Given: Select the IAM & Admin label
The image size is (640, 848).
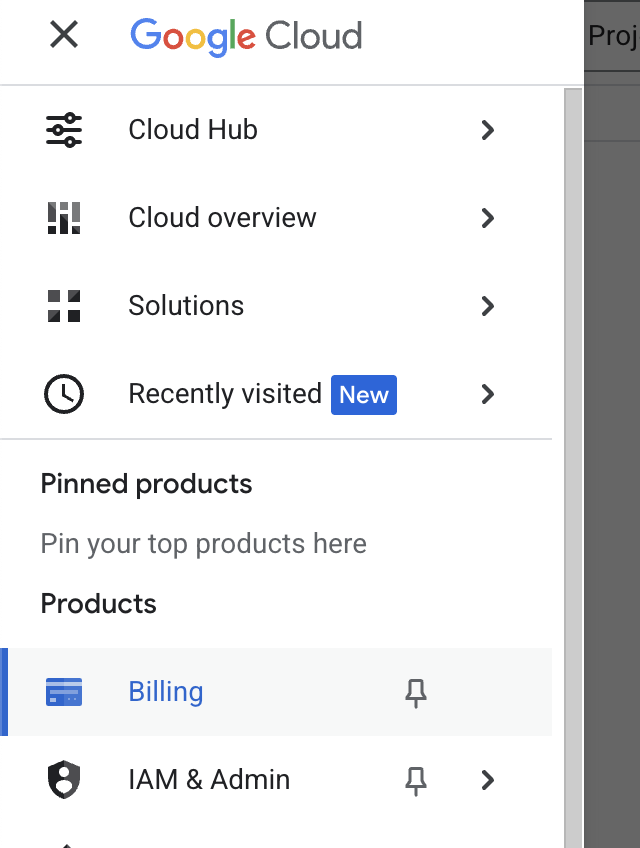Looking at the screenshot, I should (x=209, y=780).
